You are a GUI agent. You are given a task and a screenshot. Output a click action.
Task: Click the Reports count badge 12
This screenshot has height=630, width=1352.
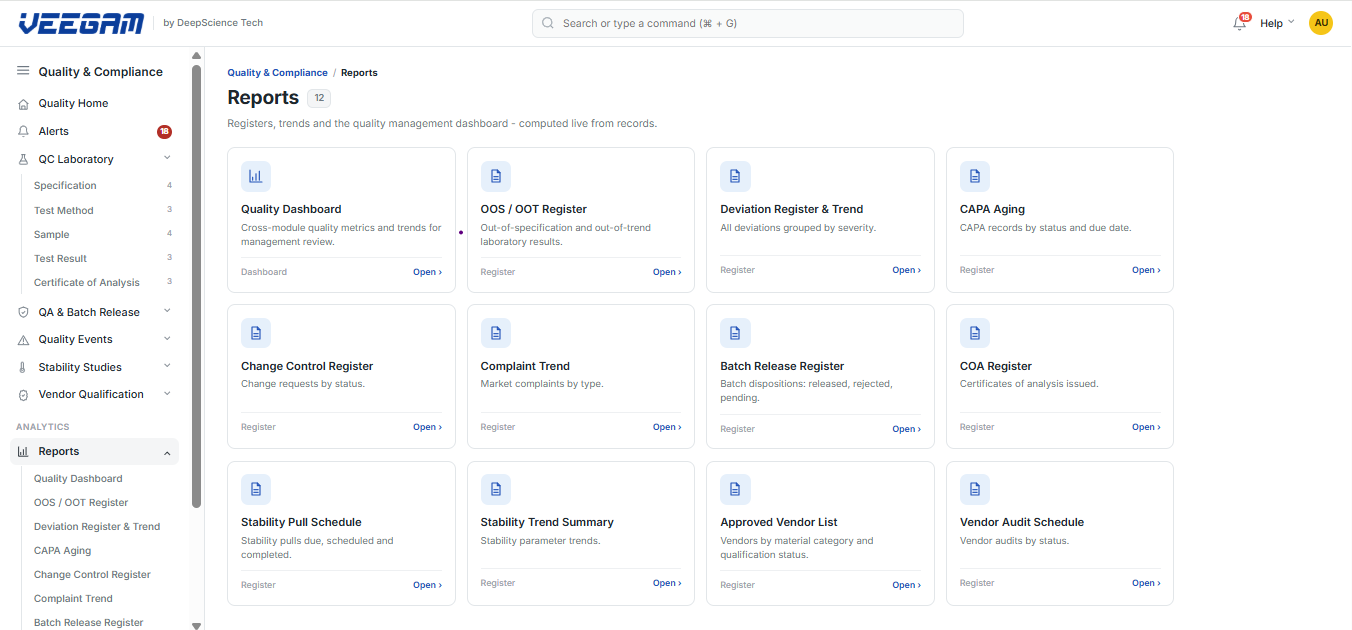319,98
